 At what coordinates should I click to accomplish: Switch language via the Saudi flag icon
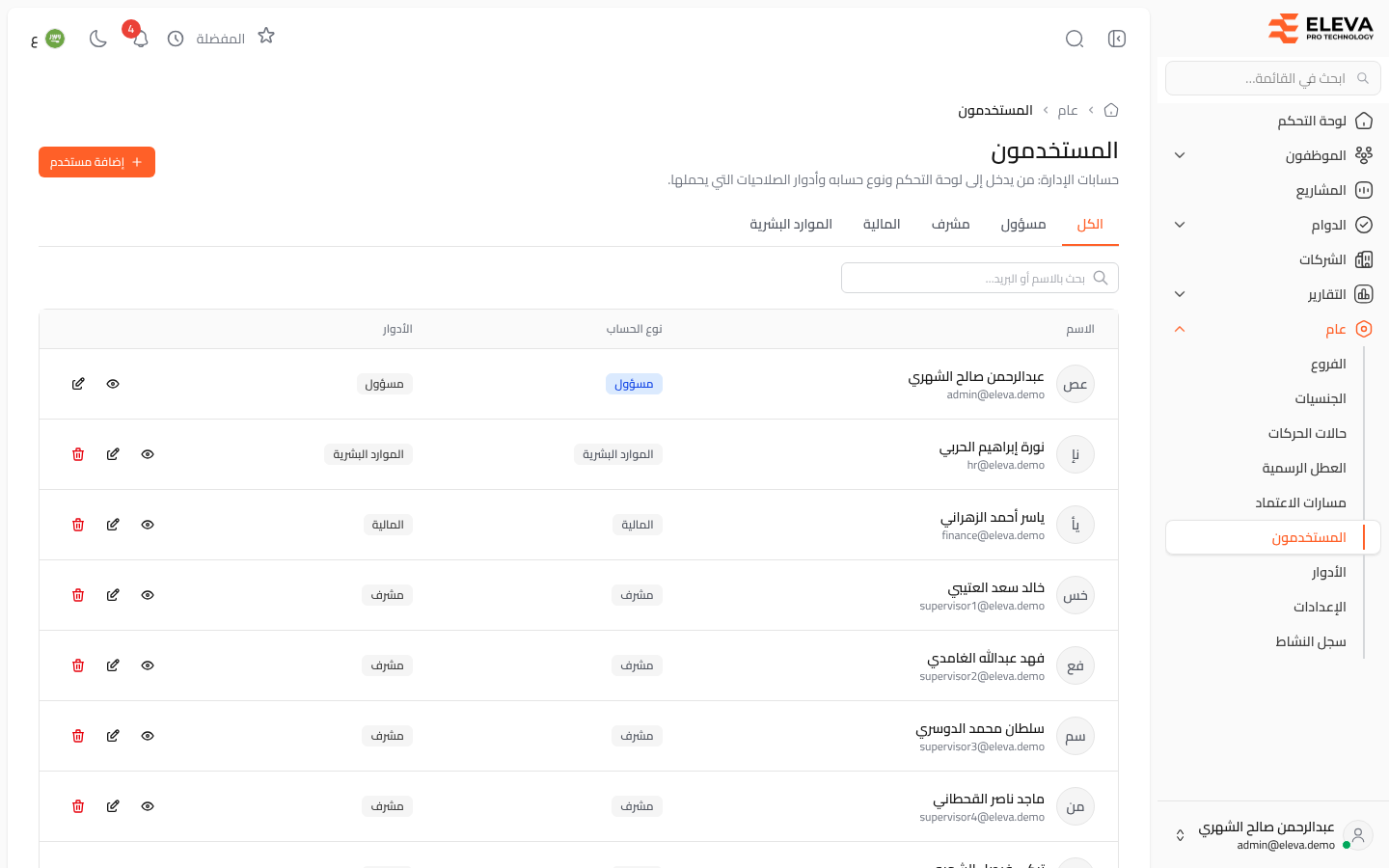point(55,39)
